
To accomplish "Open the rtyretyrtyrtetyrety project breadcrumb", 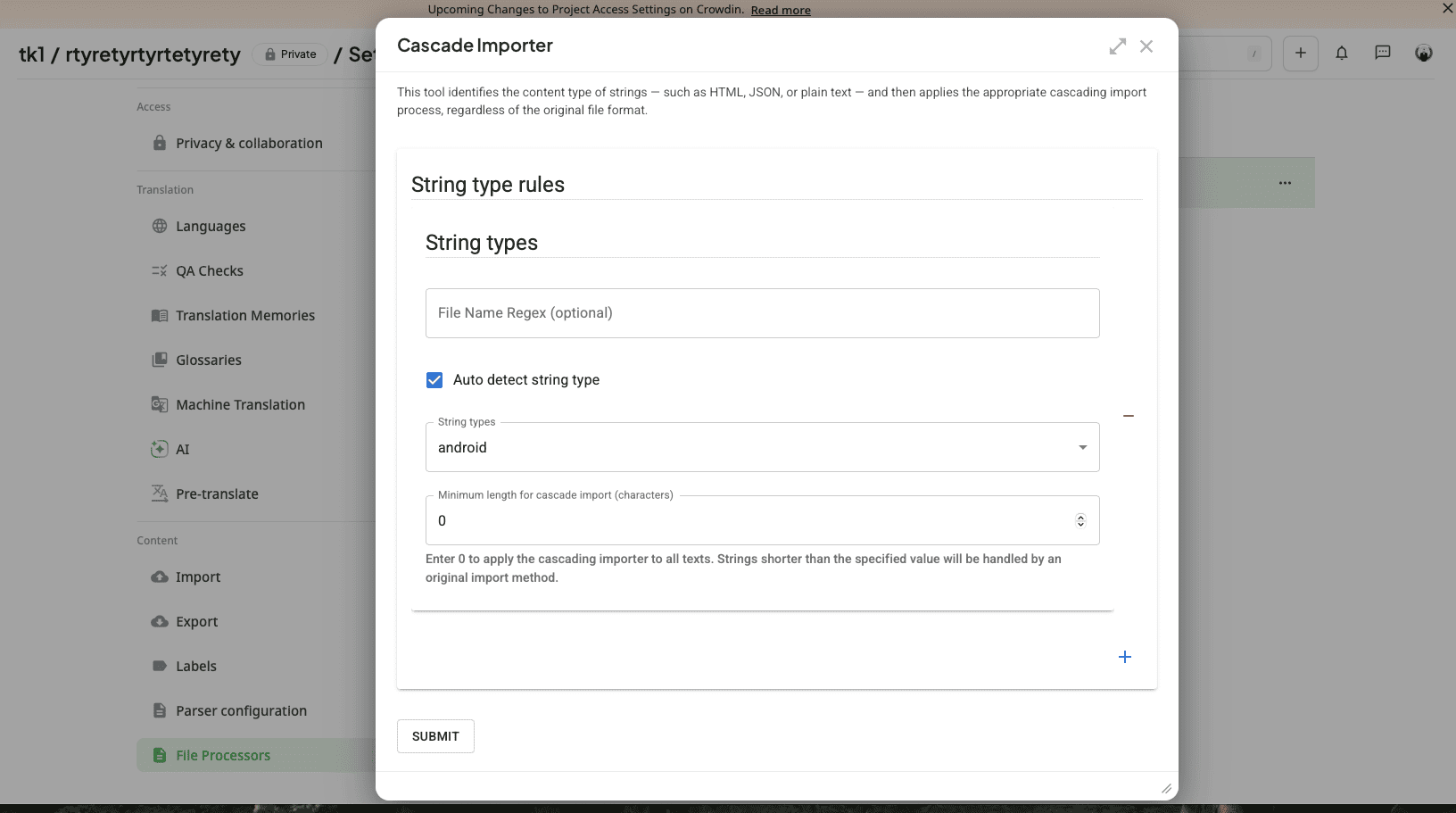I will (x=153, y=54).
